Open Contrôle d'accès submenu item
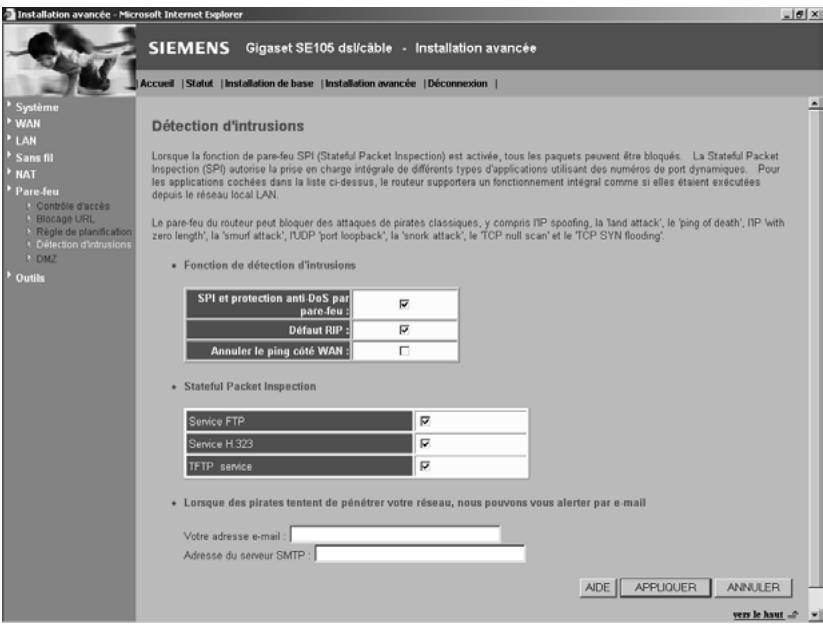The image size is (823, 624). point(73,206)
